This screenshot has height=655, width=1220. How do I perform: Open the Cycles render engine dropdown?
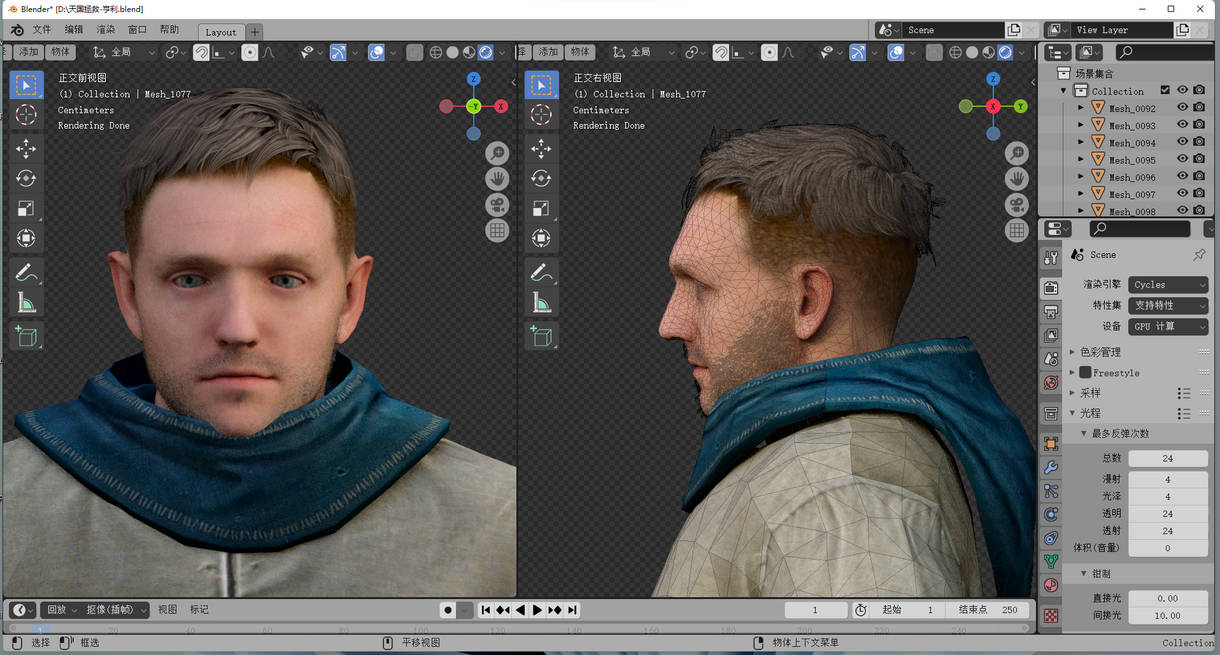(x=1168, y=284)
